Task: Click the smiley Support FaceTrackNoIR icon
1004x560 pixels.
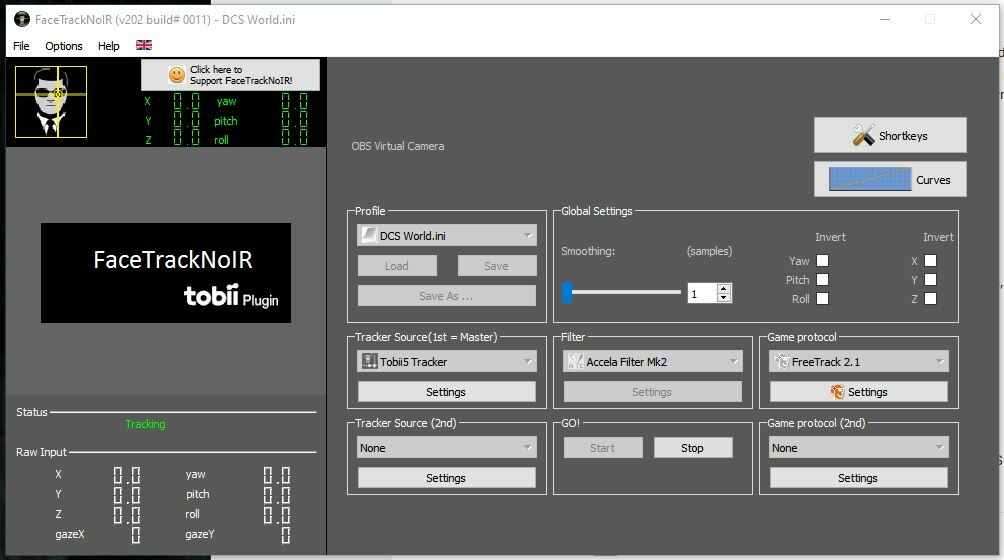Action: [x=177, y=75]
